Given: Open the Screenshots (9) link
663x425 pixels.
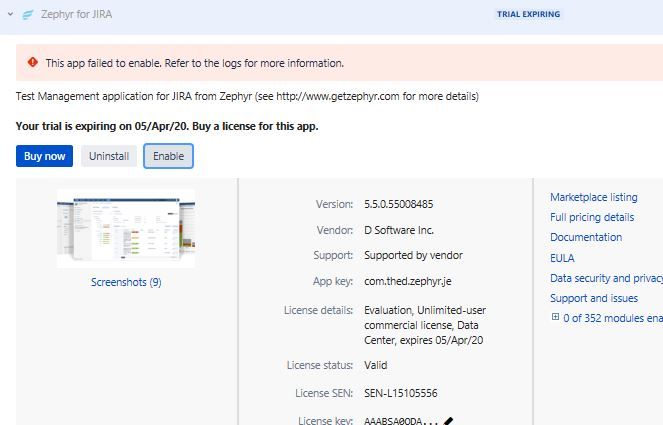Looking at the screenshot, I should click(126, 282).
